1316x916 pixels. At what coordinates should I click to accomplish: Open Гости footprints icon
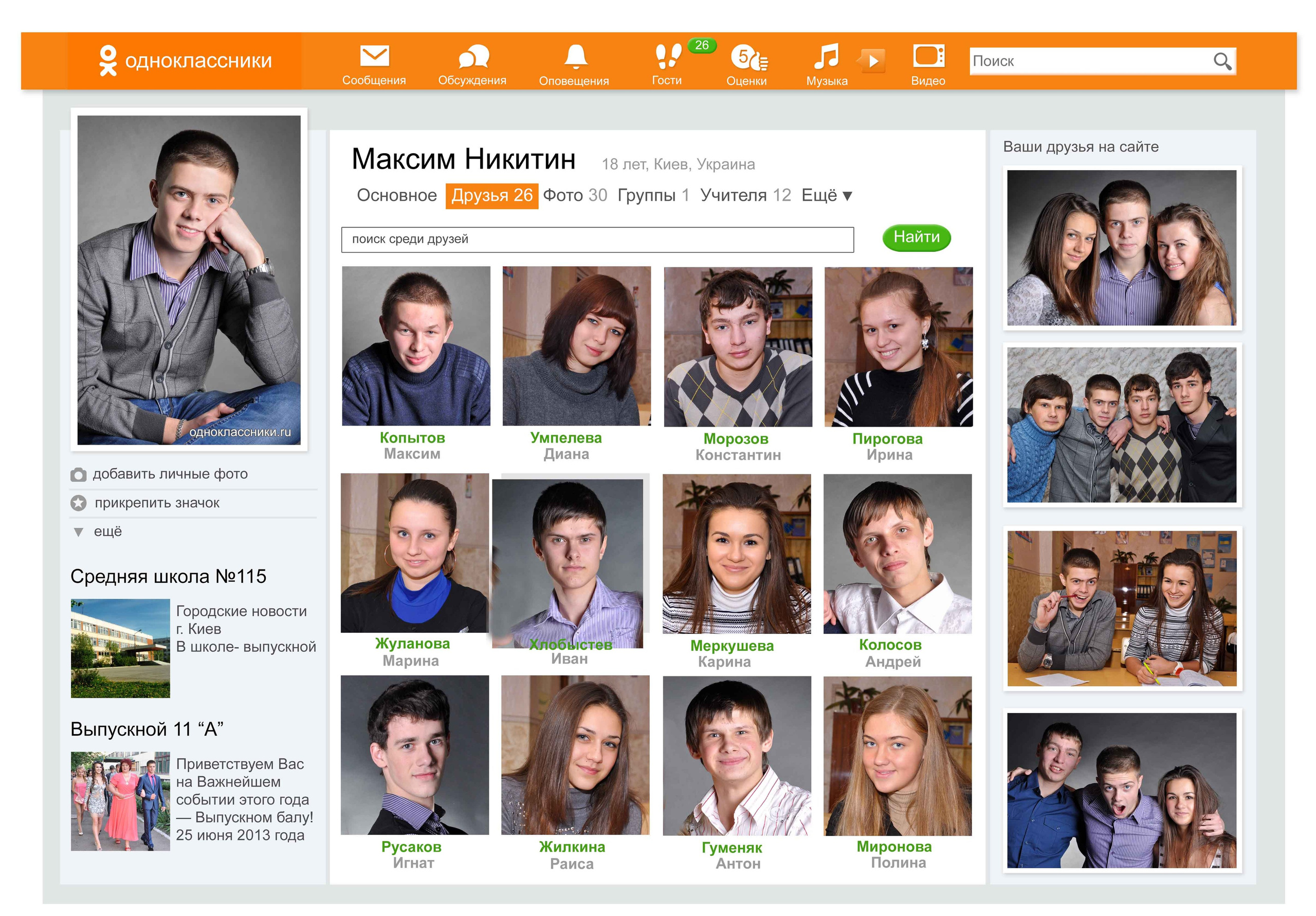pyautogui.click(x=668, y=56)
